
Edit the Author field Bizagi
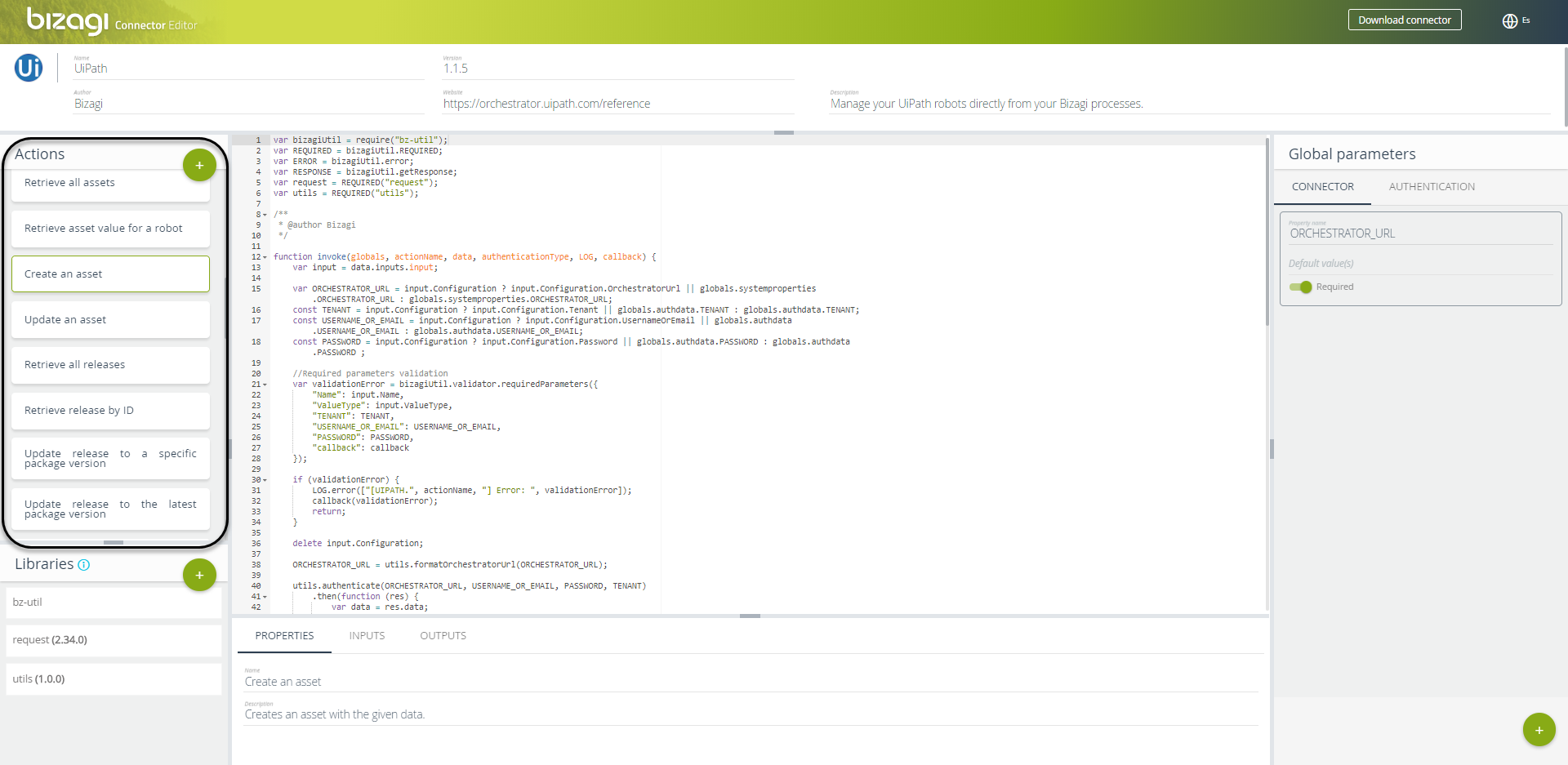point(248,104)
